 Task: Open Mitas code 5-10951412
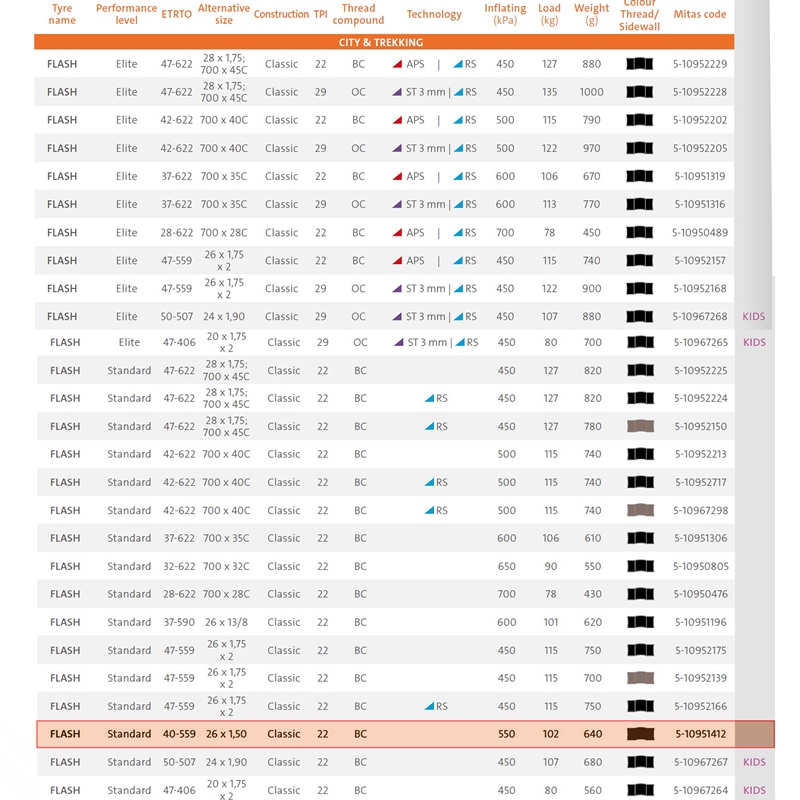700,734
